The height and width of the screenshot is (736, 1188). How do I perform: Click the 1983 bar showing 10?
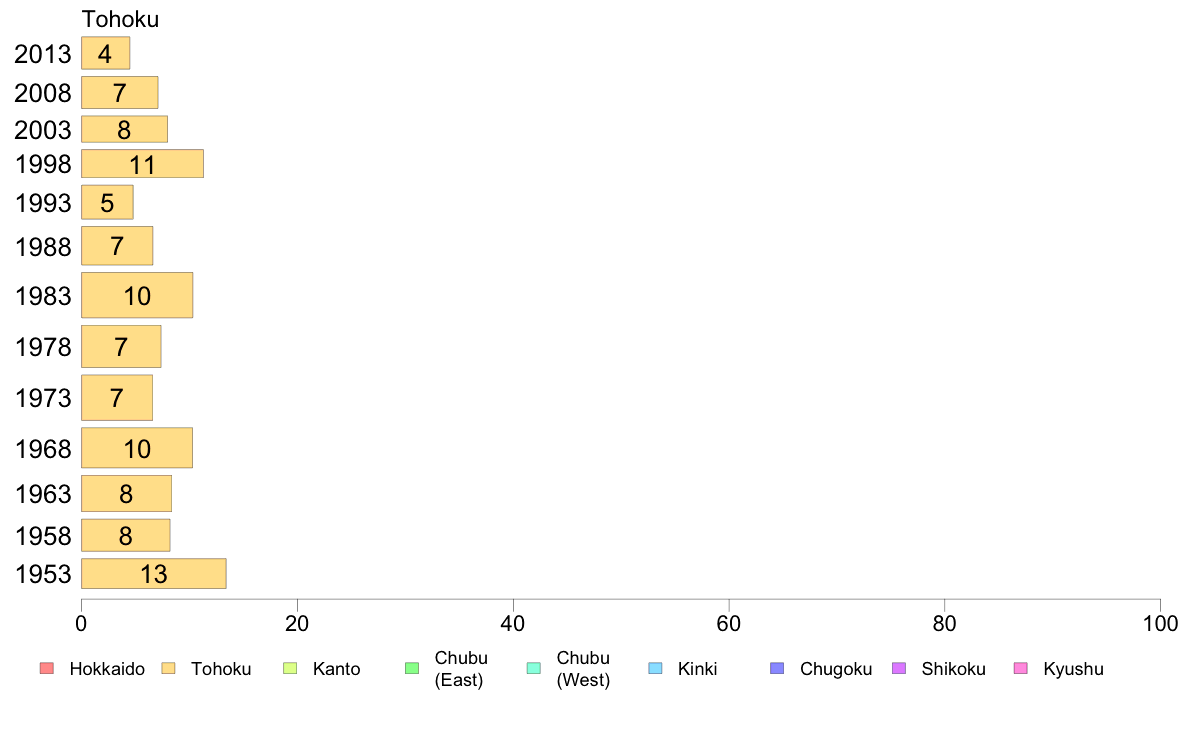coord(137,295)
